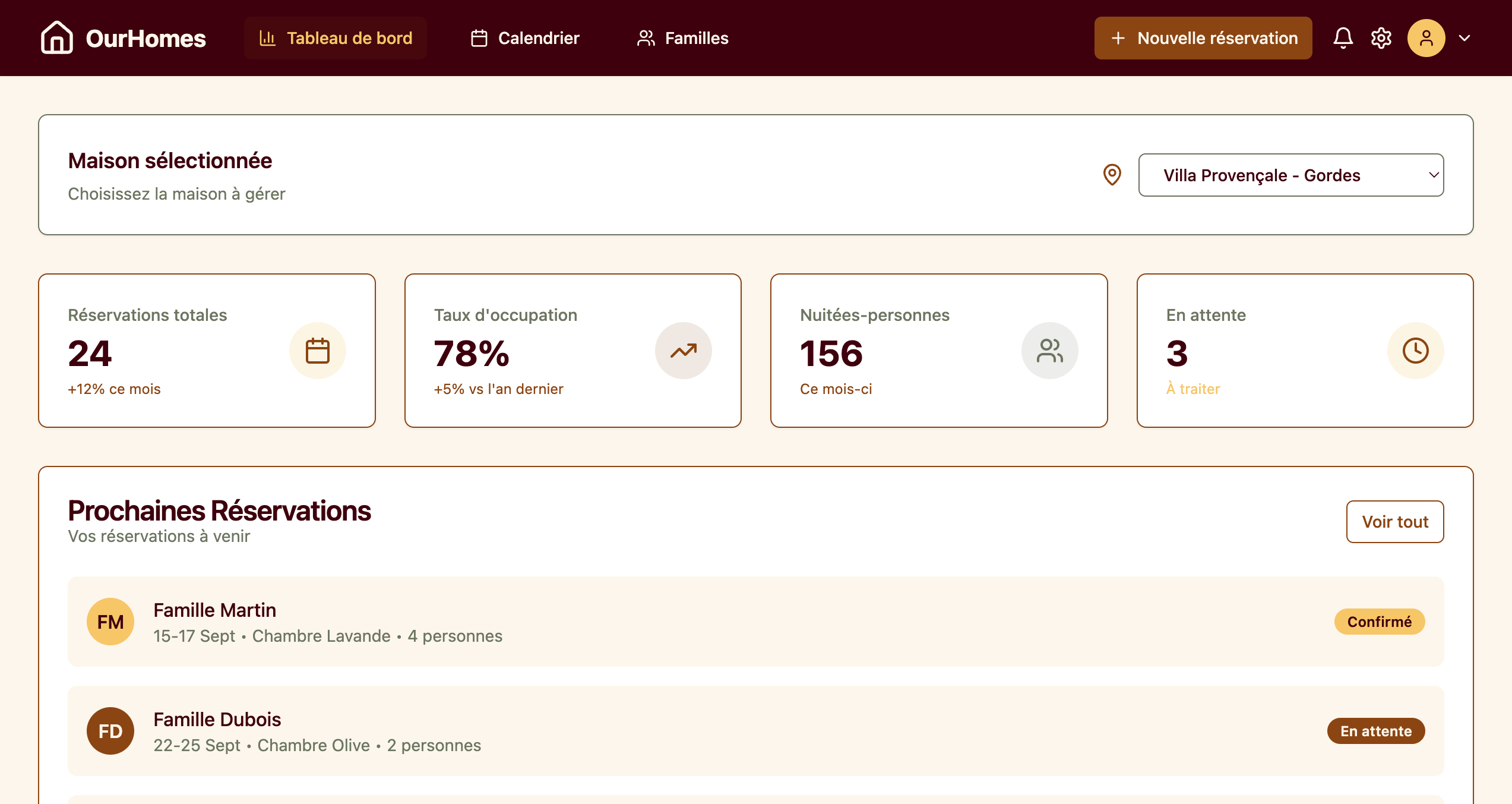Image resolution: width=1512 pixels, height=804 pixels.
Task: Click the people icon in Nuitées-personnes card
Action: pyautogui.click(x=1049, y=351)
